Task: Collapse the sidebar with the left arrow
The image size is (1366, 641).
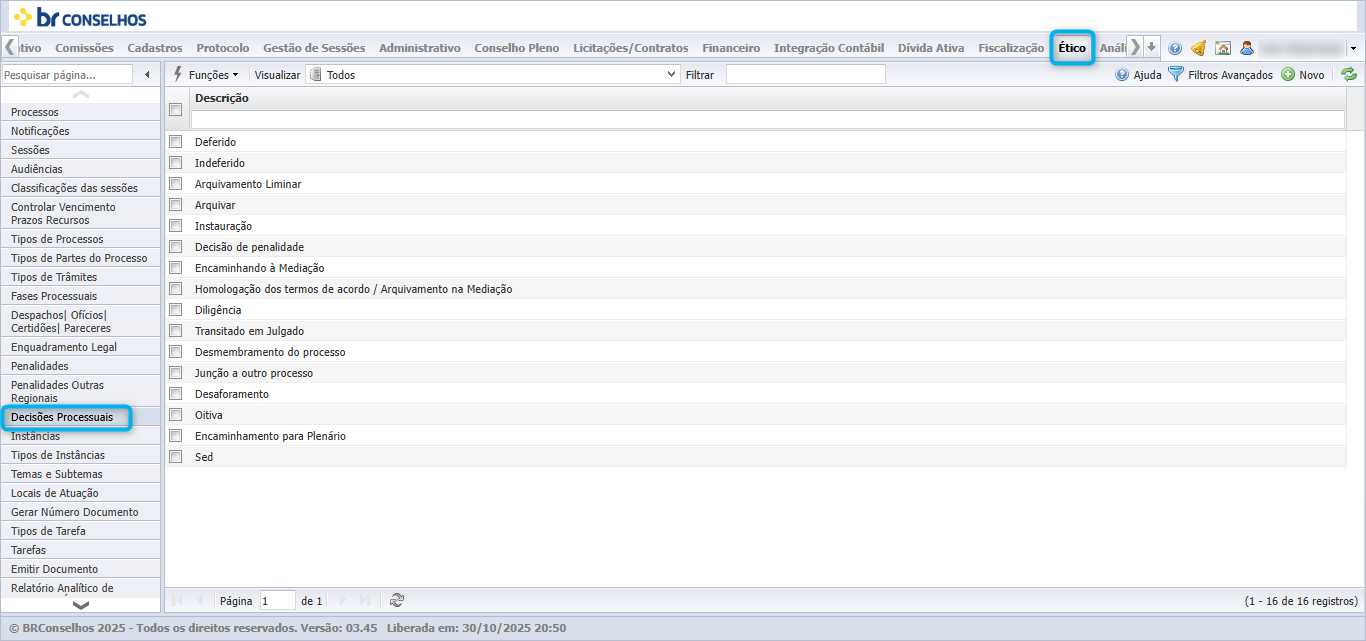Action: [x=148, y=75]
